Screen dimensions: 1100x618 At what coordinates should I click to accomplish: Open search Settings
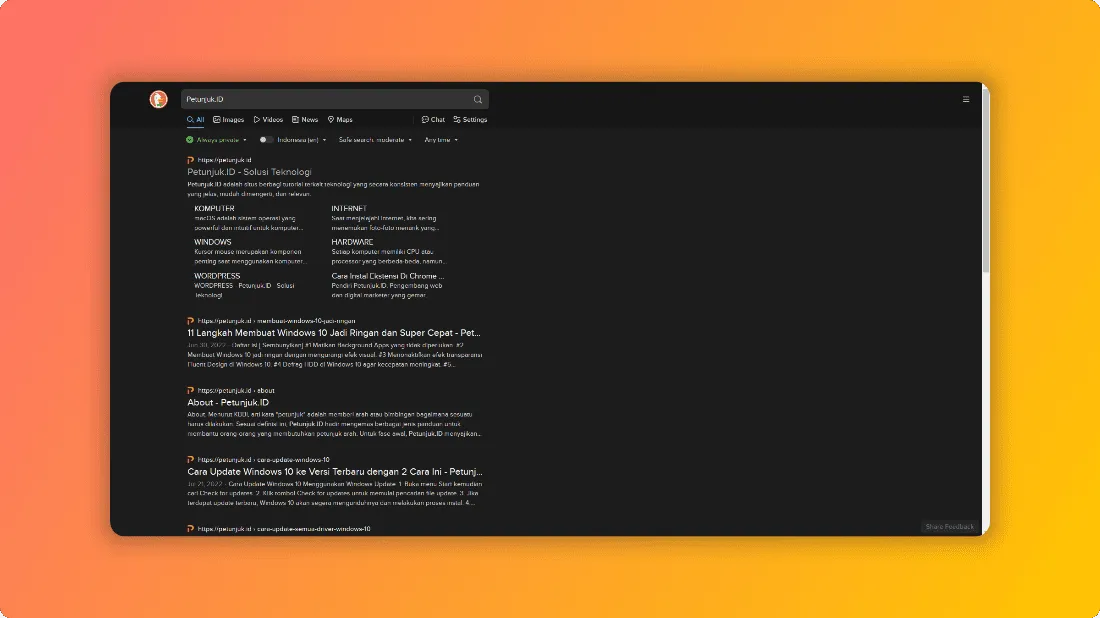470,120
